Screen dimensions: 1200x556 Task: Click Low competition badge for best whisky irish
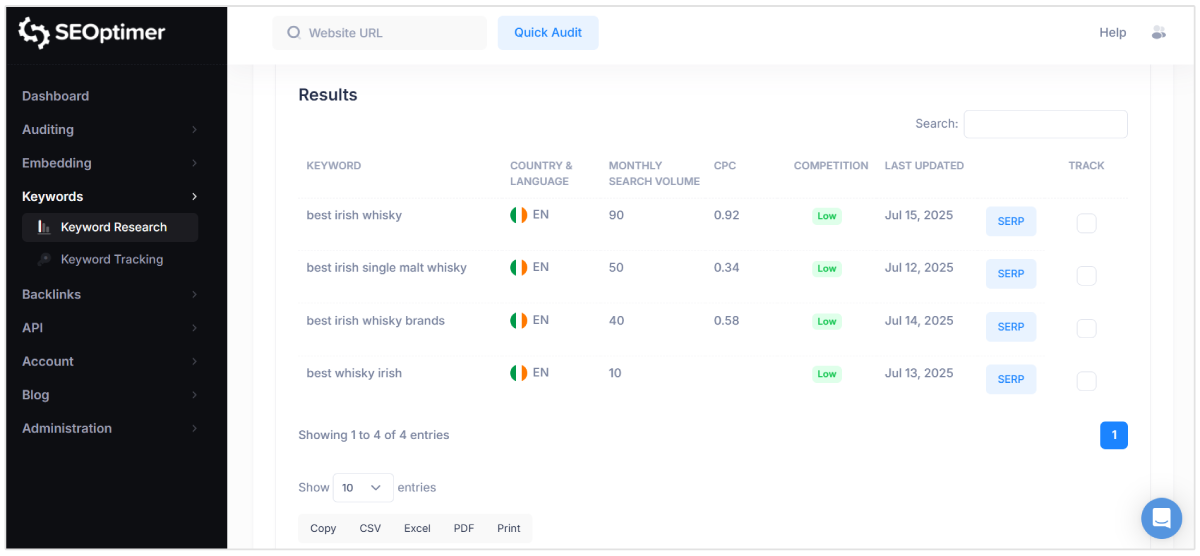[x=826, y=374]
